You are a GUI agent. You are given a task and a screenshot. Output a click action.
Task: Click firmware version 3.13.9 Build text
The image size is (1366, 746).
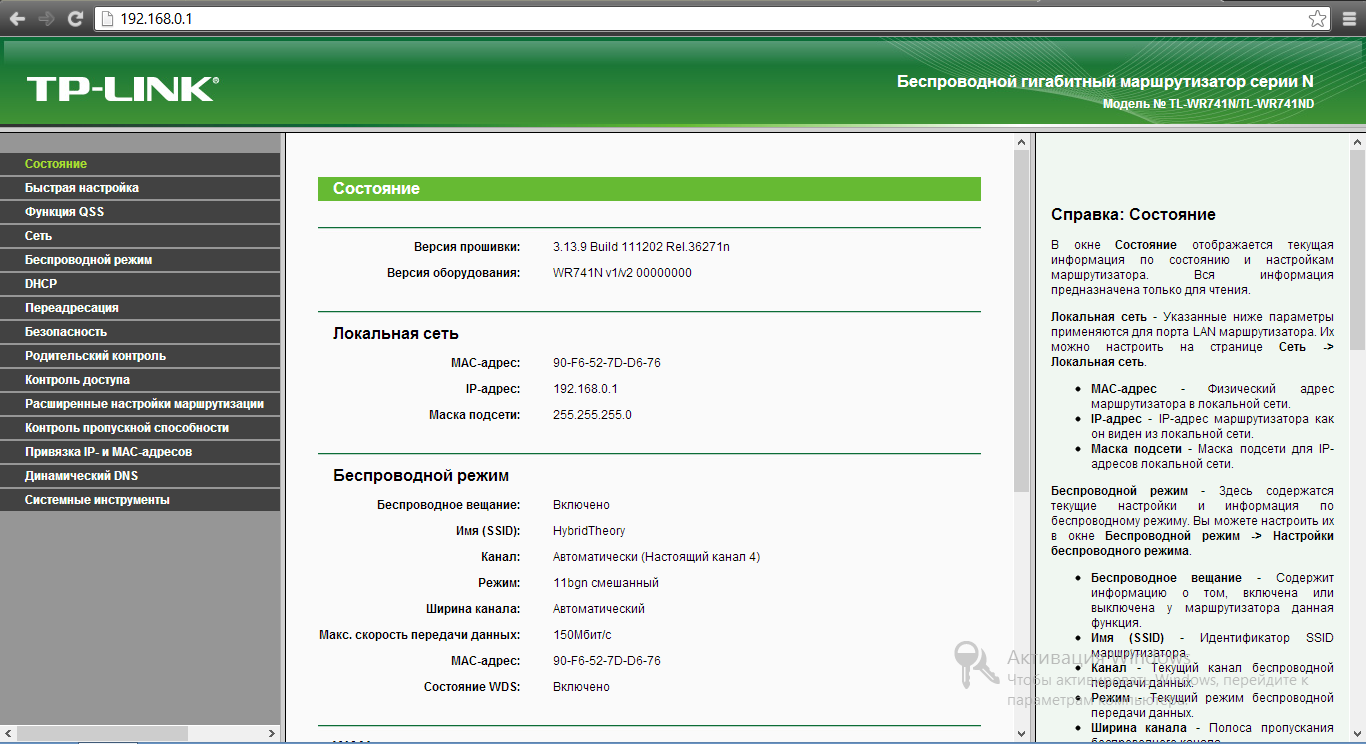coord(641,247)
